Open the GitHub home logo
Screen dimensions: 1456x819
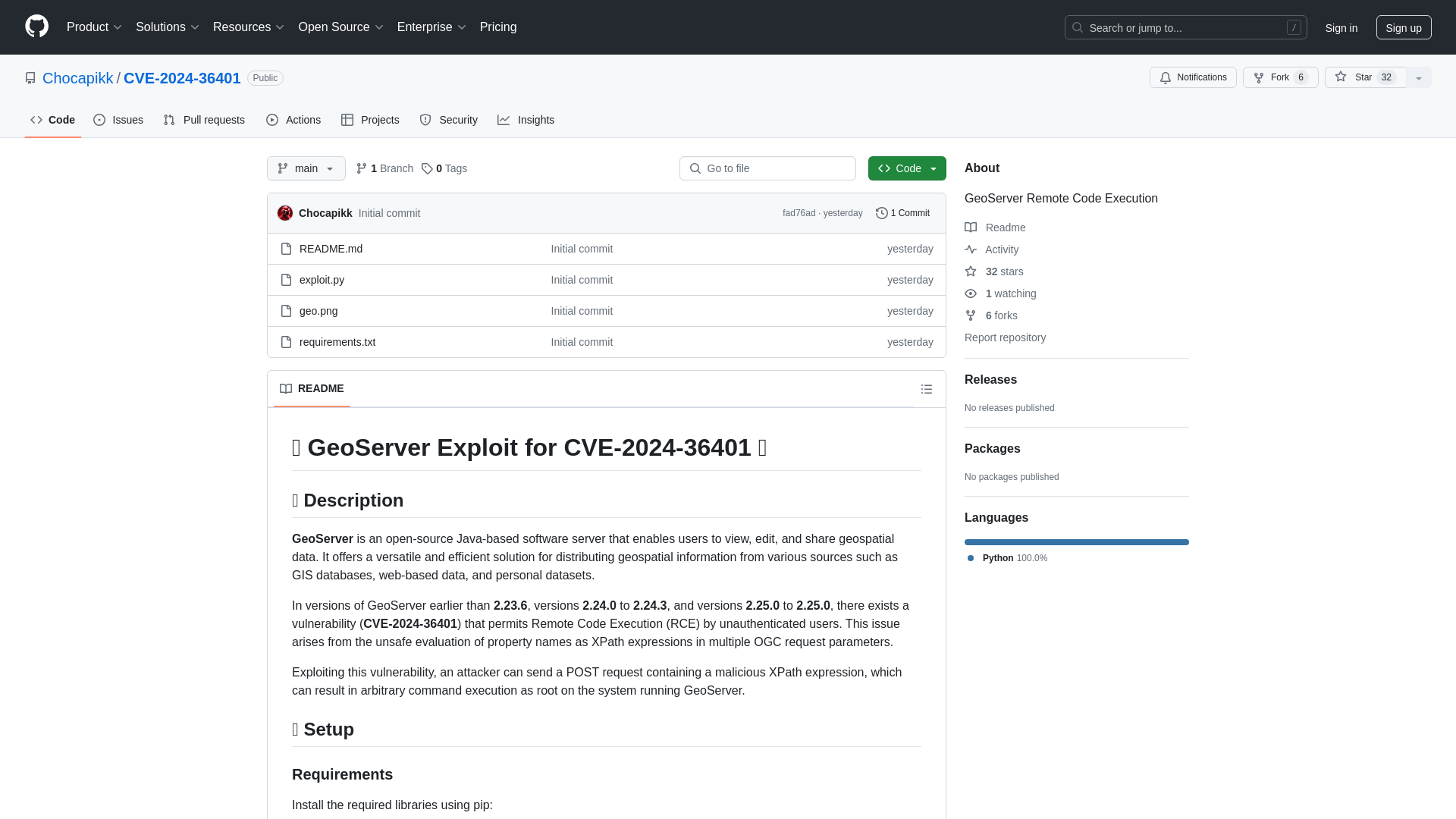[x=36, y=27]
